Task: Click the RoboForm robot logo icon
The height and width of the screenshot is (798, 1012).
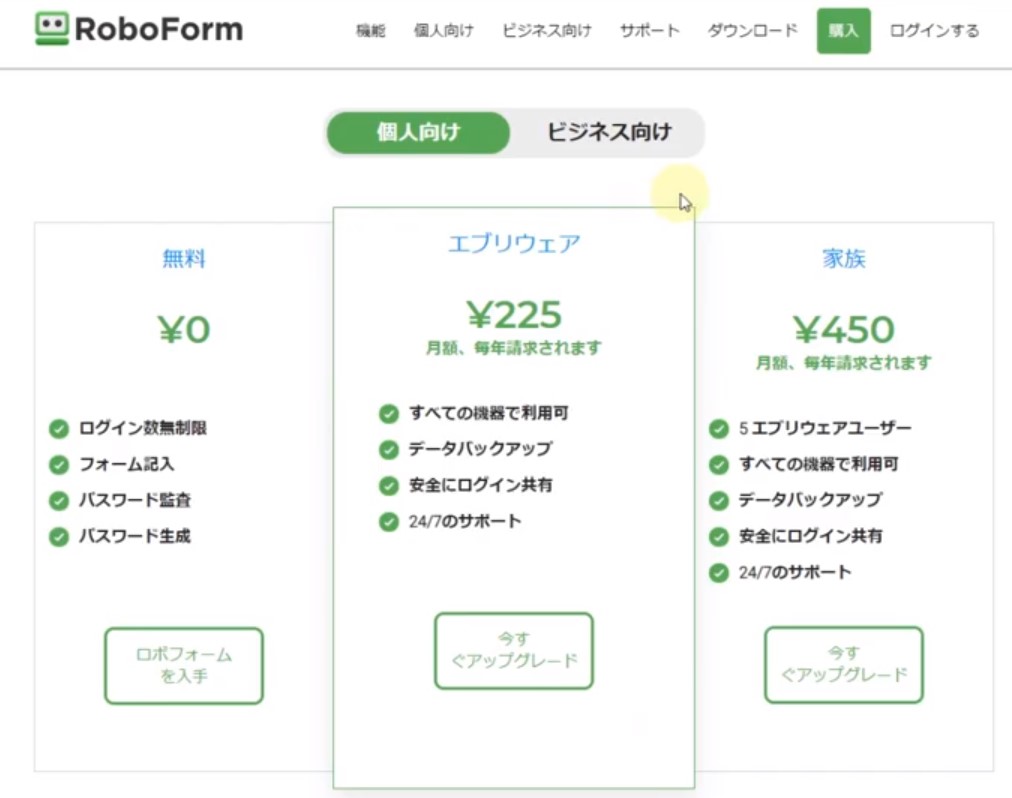Action: [x=52, y=29]
